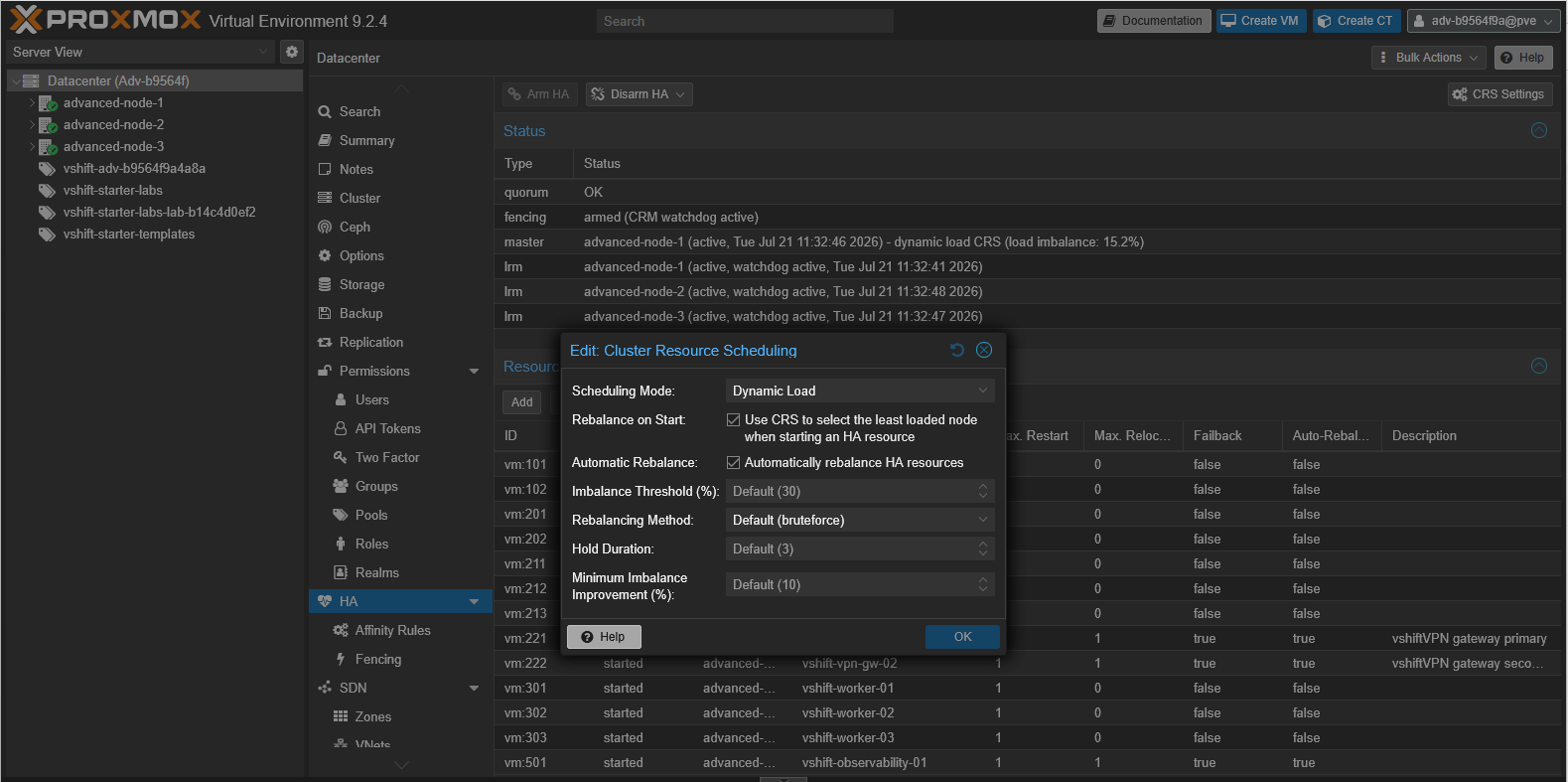Confirm the dialog with OK
The image size is (1568, 782).
pyautogui.click(x=962, y=637)
